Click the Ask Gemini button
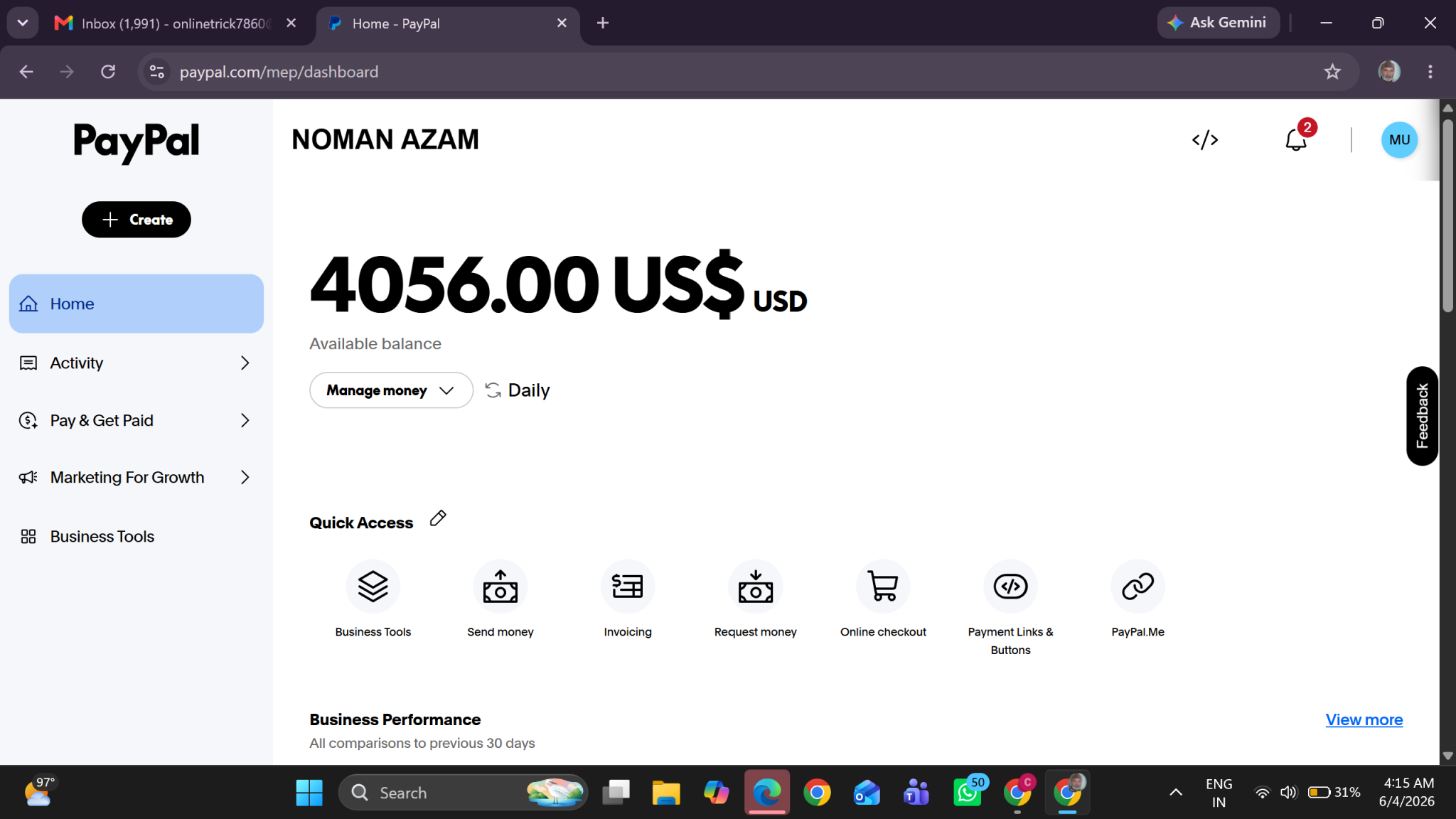1456x819 pixels. click(x=1218, y=23)
